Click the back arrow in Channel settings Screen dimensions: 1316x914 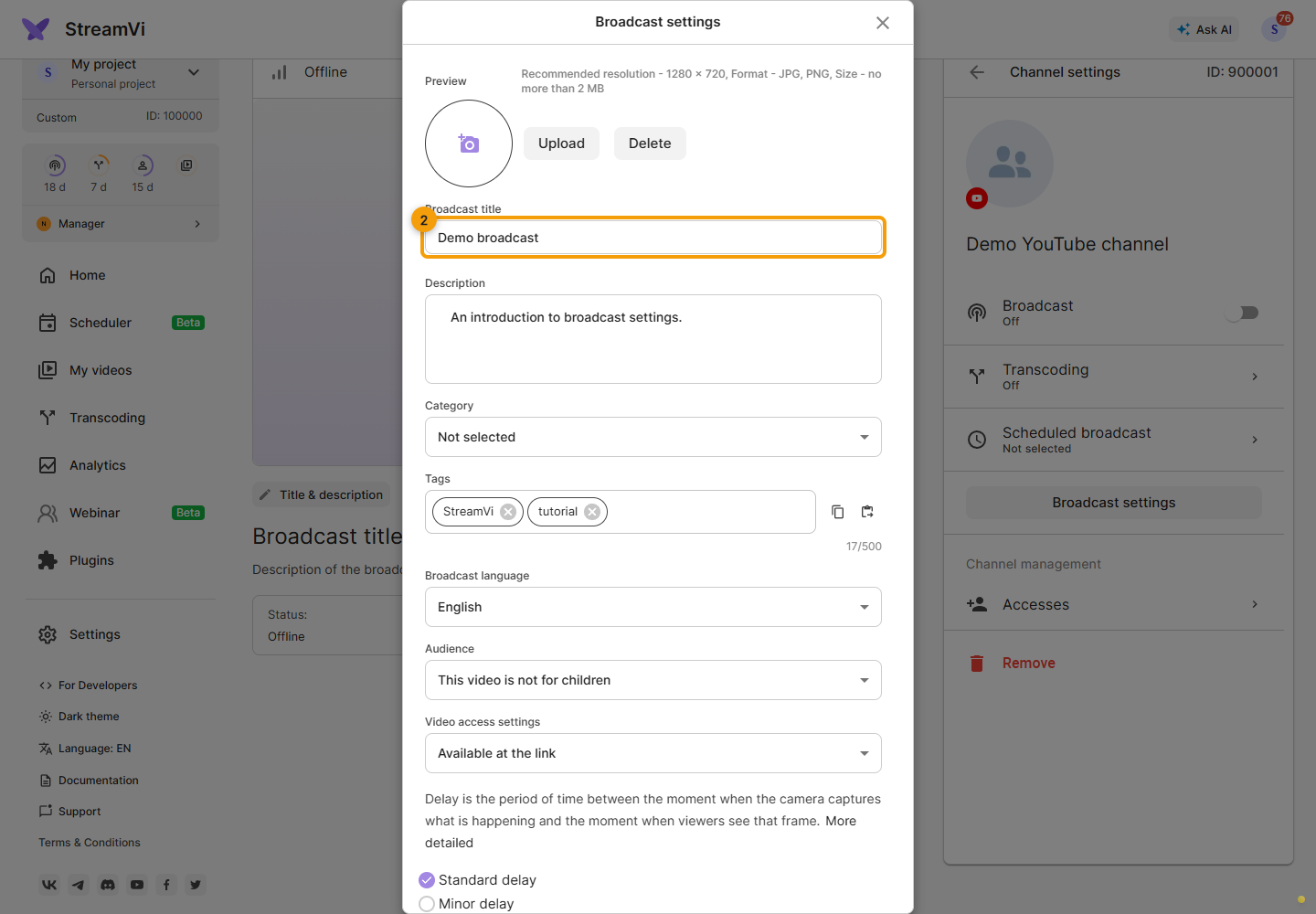[x=977, y=72]
